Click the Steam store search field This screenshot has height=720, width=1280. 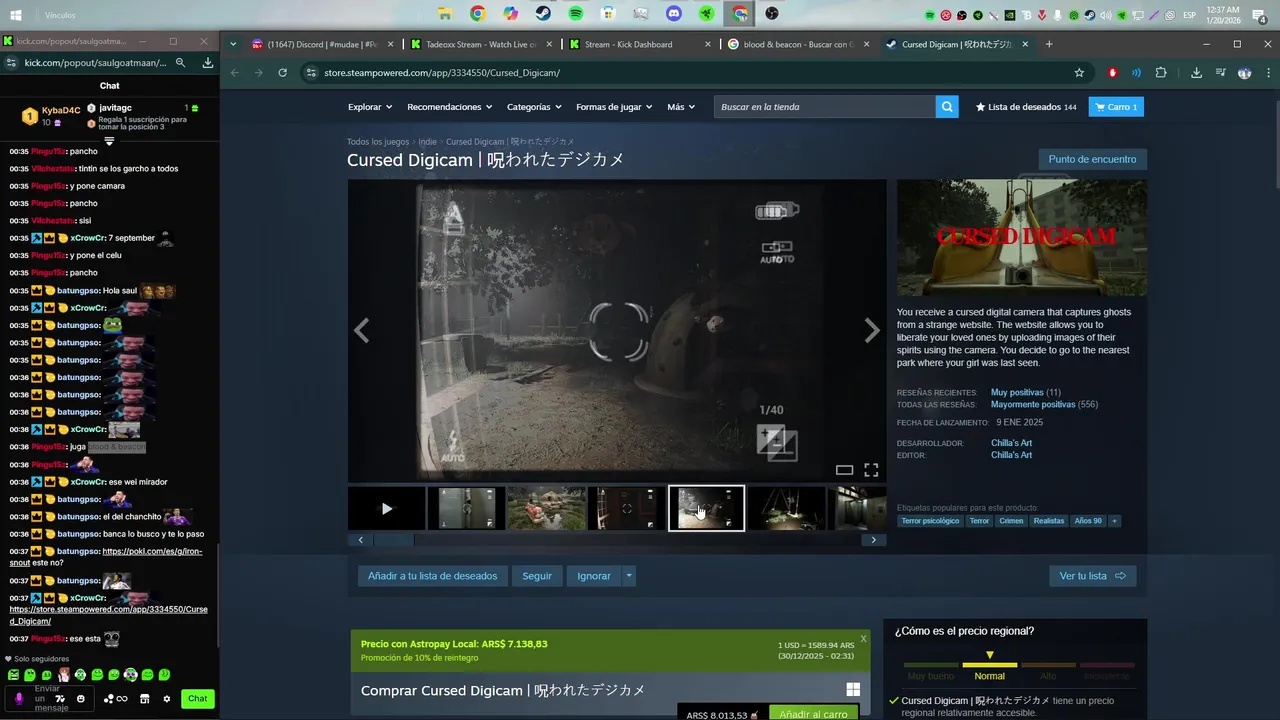tap(824, 107)
